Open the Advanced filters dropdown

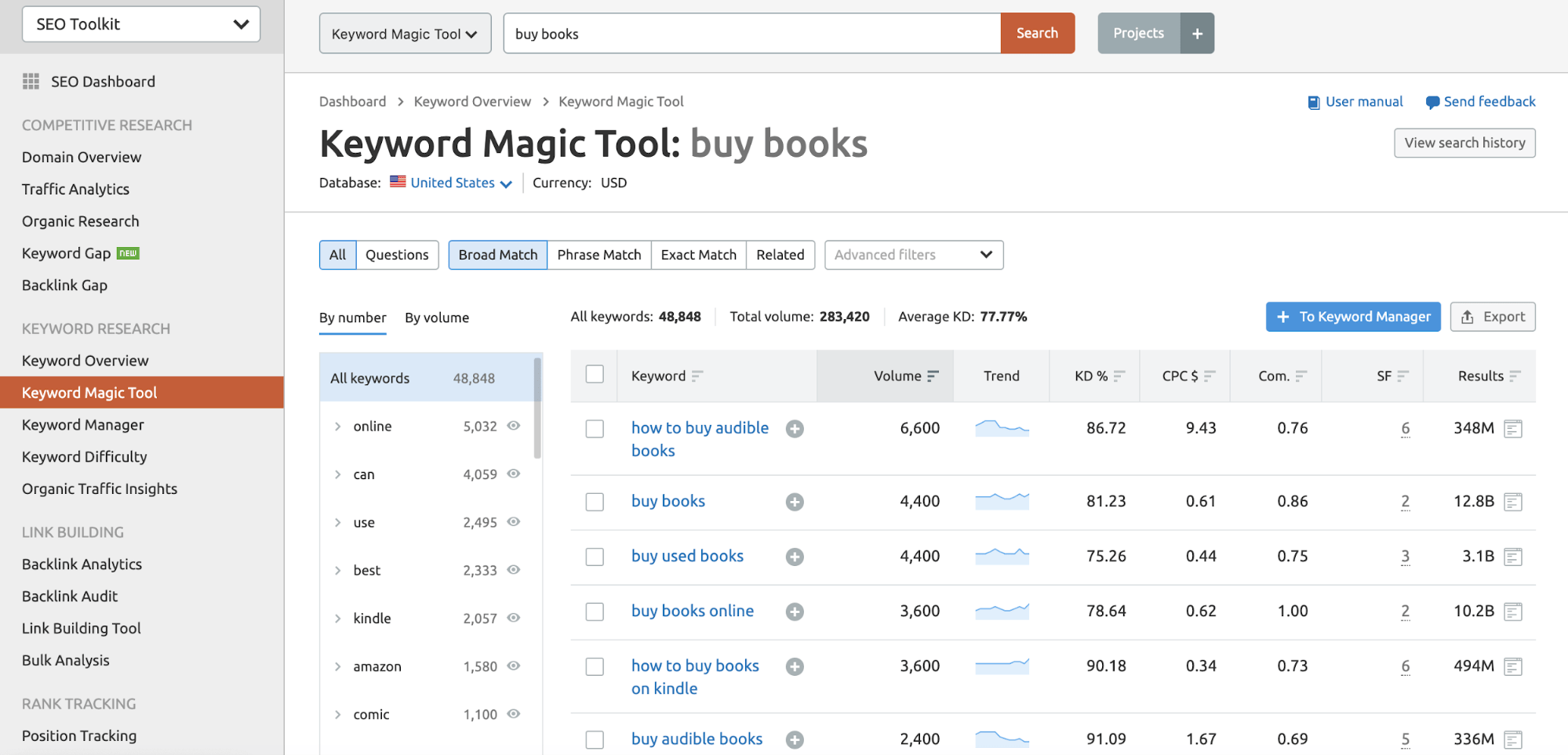tap(913, 255)
